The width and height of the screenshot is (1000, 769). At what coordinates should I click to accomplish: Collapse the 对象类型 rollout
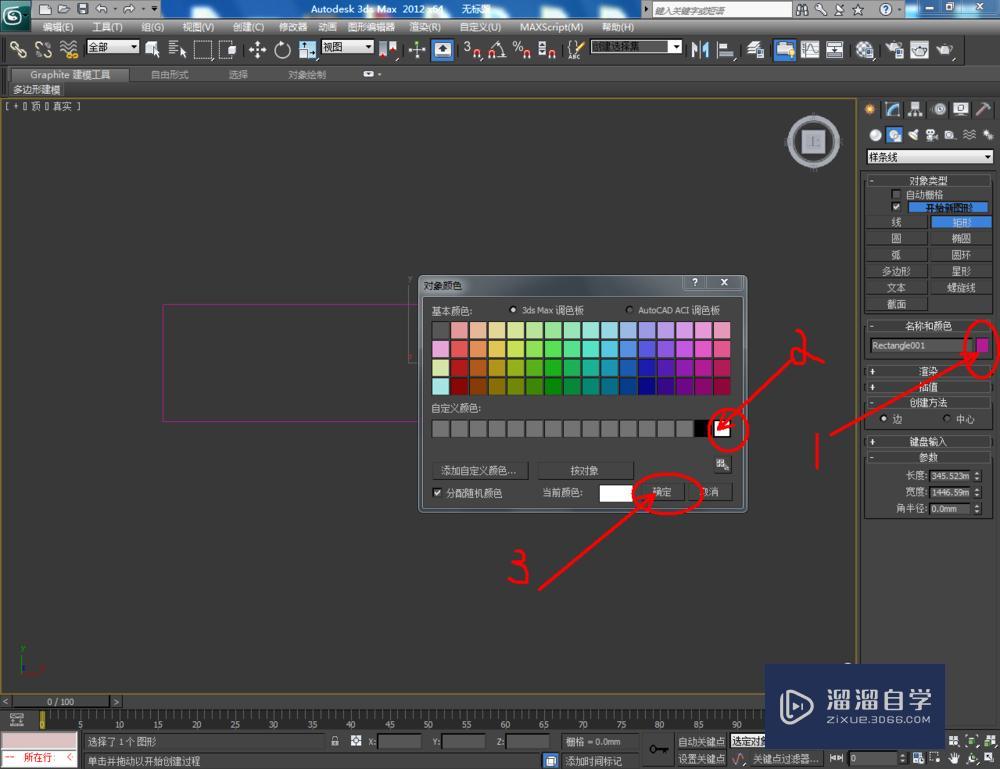pos(929,180)
